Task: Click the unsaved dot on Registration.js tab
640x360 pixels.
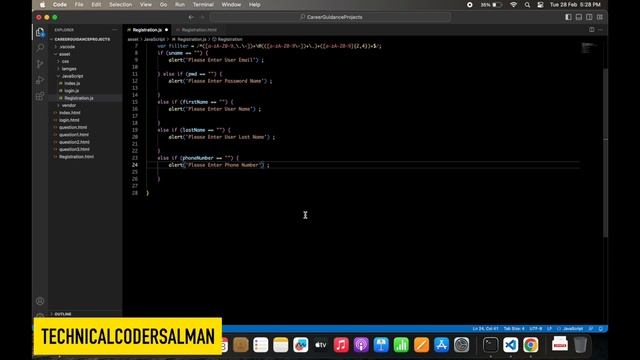Action: (167, 30)
